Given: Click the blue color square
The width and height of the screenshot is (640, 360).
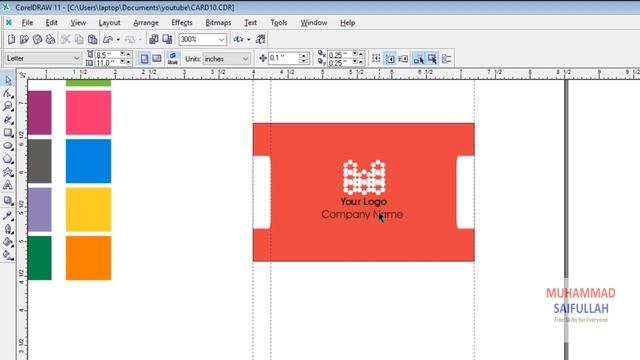Looking at the screenshot, I should tap(88, 161).
